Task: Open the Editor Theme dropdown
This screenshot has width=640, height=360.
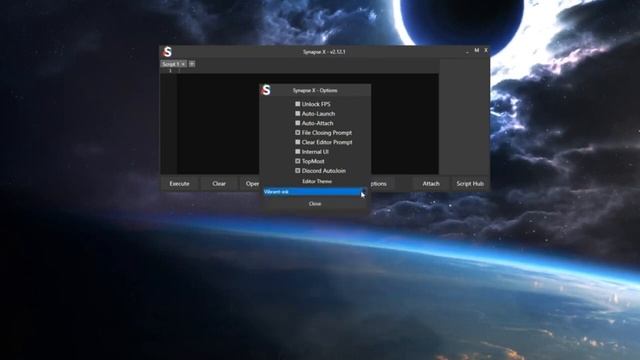Action: tap(315, 191)
